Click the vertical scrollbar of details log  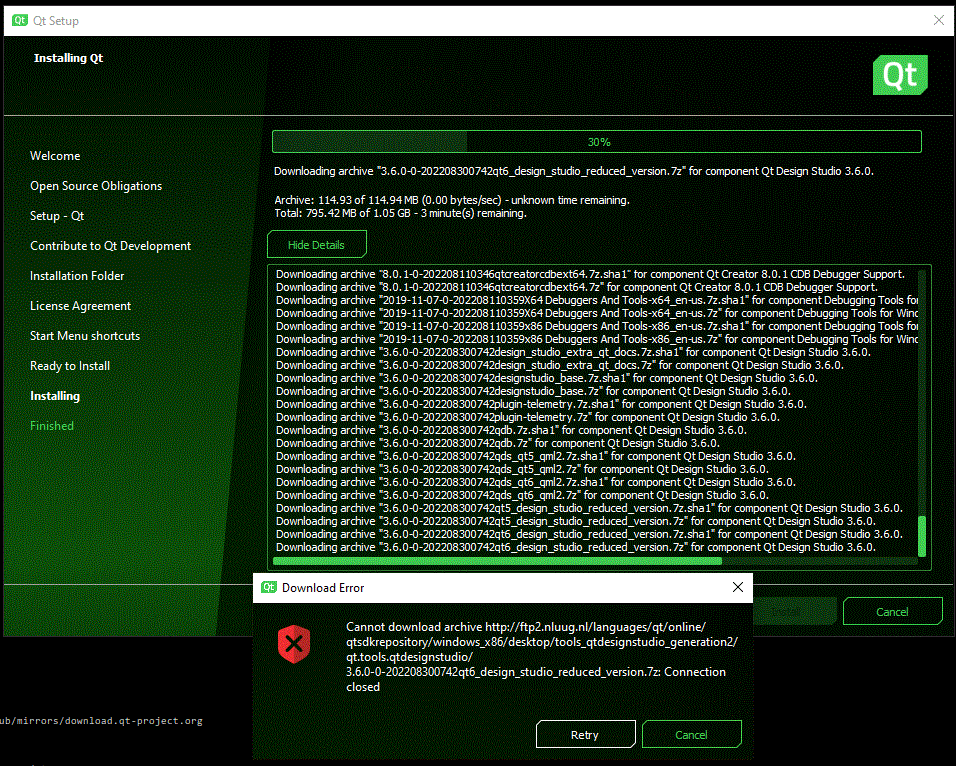coord(922,537)
